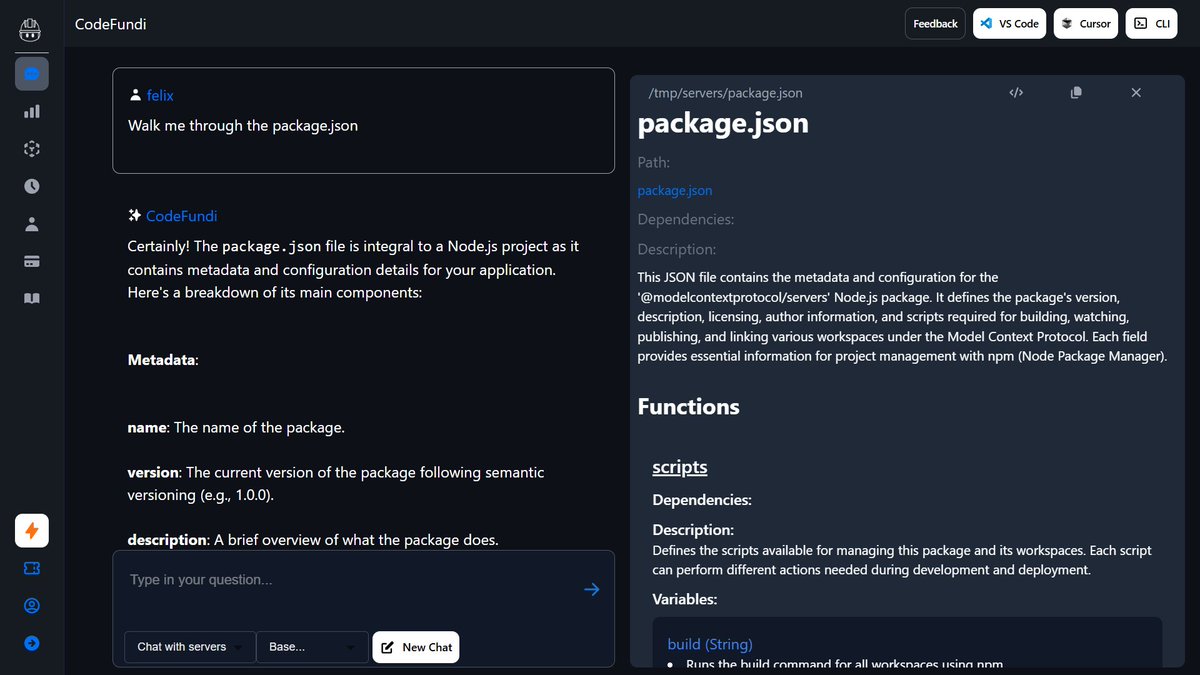This screenshot has width=1200, height=675.
Task: Click the Variables: label
Action: coord(685,599)
